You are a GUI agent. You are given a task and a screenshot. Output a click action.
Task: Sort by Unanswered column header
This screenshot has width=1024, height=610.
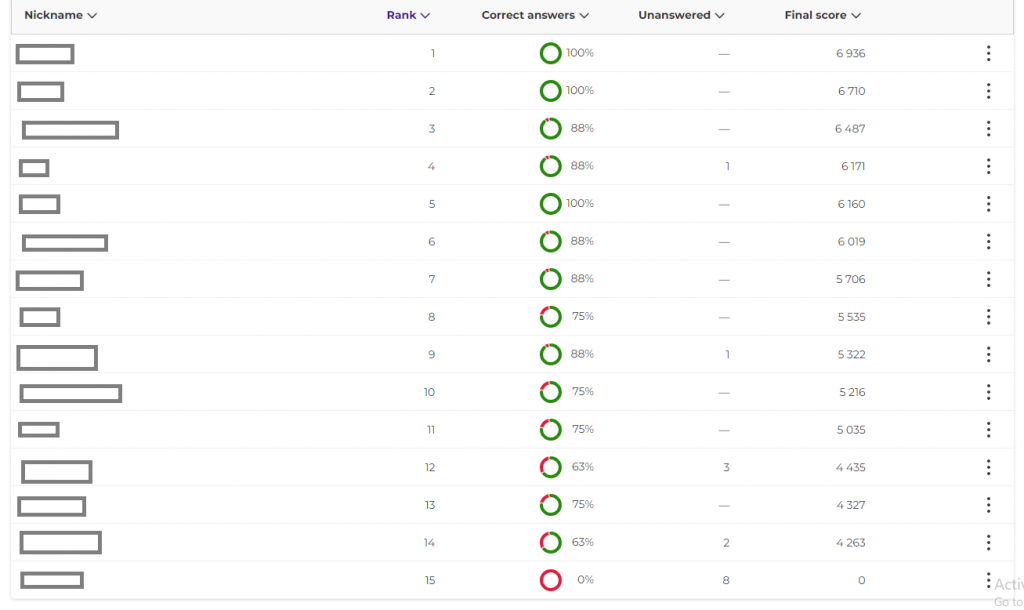coord(681,16)
